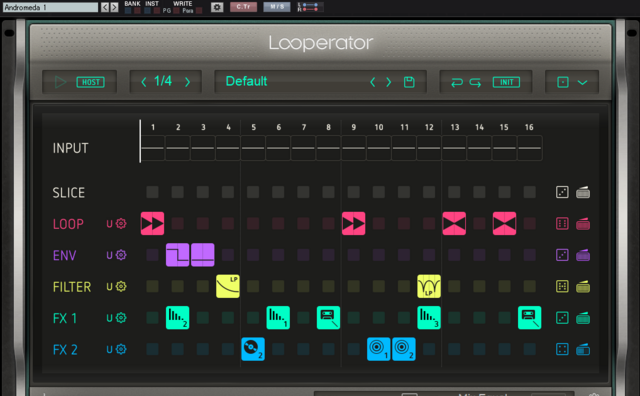640x396 pixels.
Task: Select the FX 1 tape block at step 8
Action: (328, 318)
